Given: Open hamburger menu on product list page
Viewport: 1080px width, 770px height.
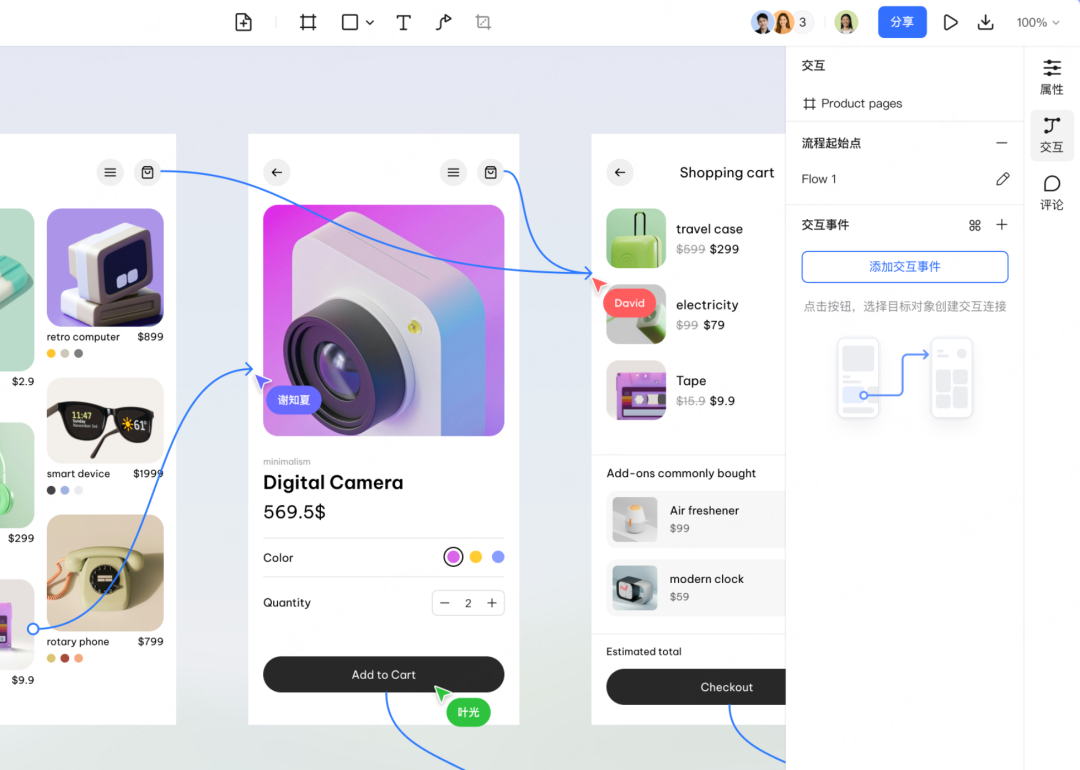Looking at the screenshot, I should click(110, 172).
